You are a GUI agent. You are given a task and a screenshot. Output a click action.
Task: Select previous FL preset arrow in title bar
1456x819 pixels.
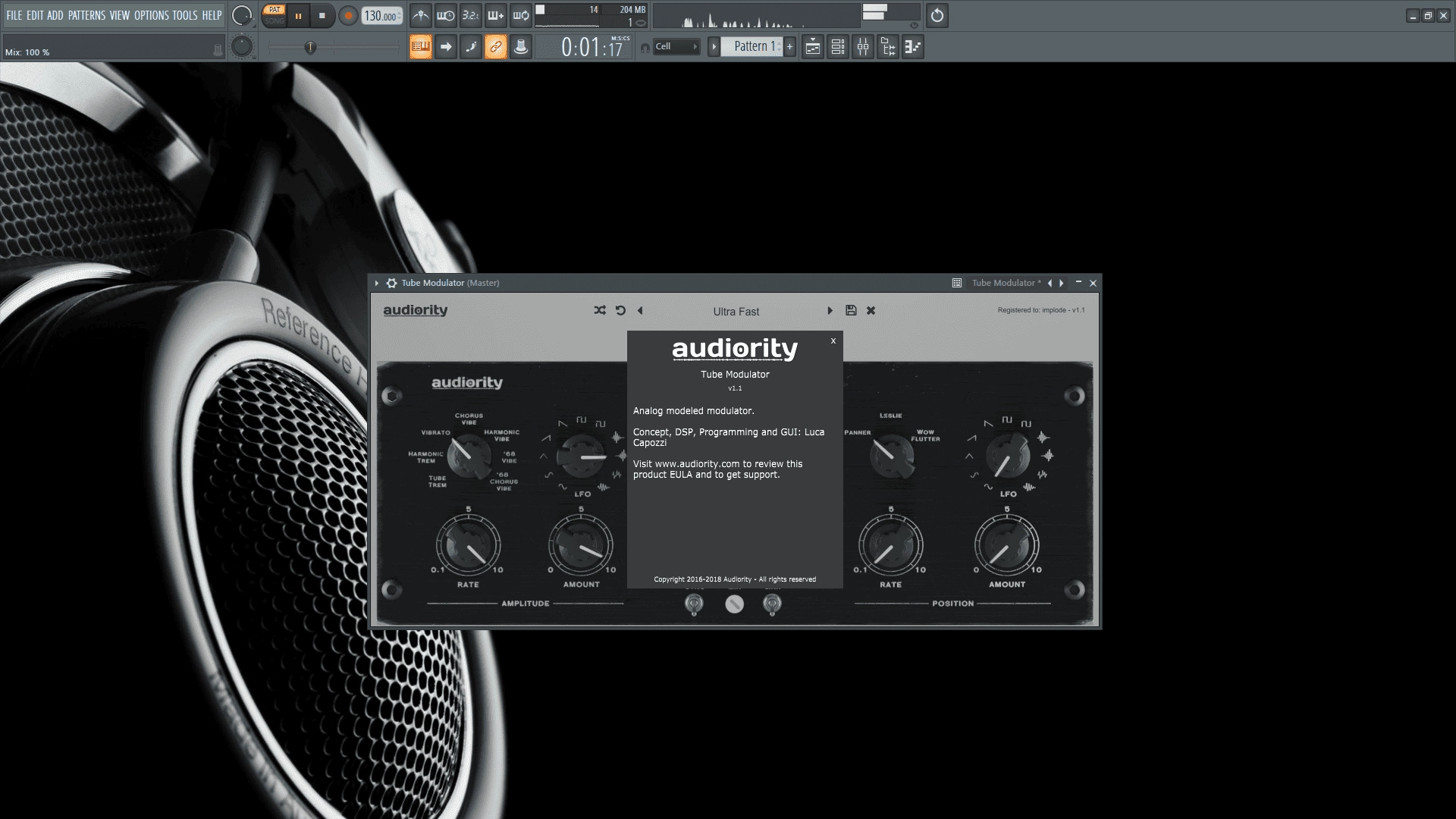(x=1050, y=283)
